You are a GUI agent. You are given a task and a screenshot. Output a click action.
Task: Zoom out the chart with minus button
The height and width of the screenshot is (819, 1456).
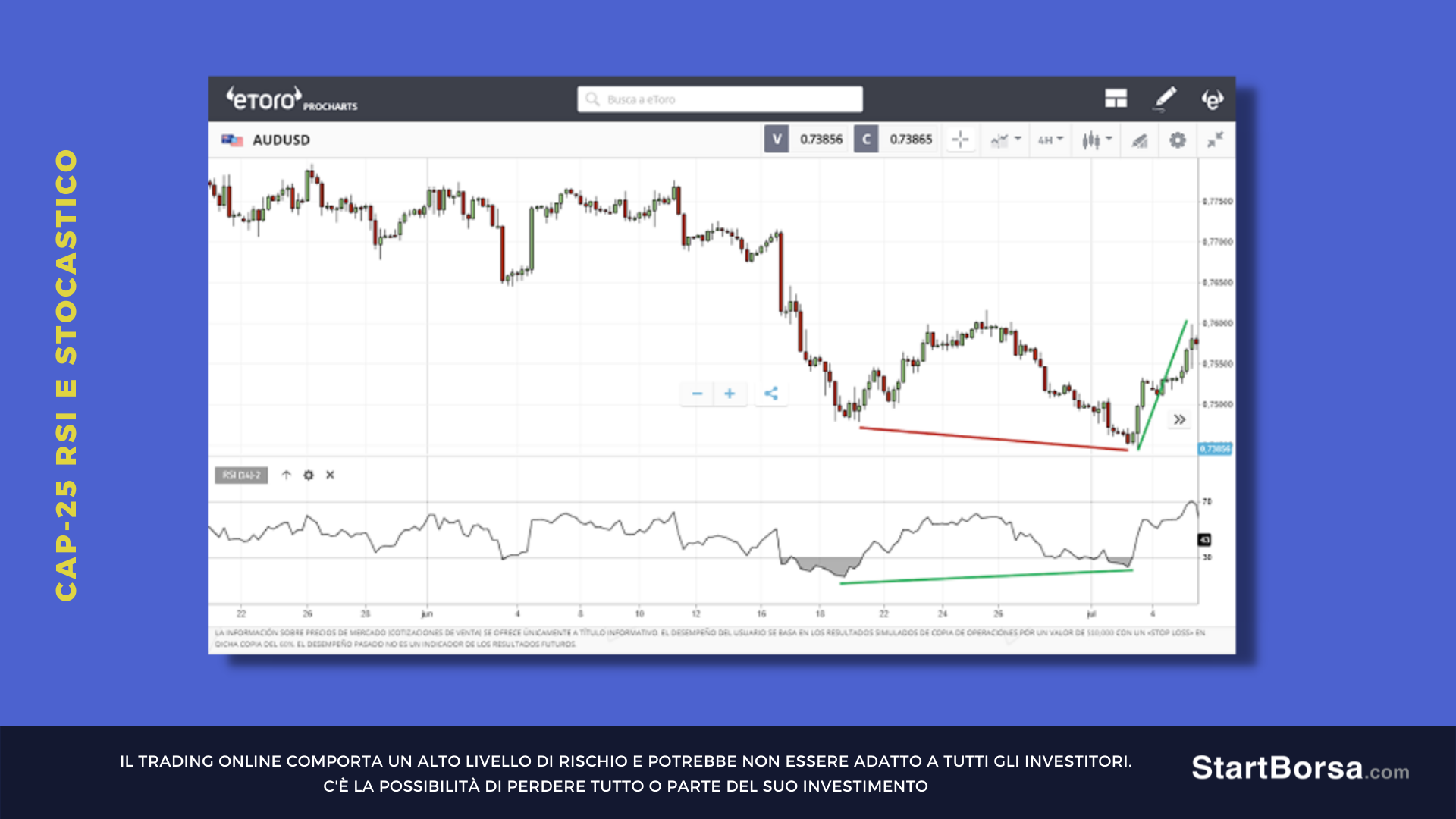tap(697, 394)
